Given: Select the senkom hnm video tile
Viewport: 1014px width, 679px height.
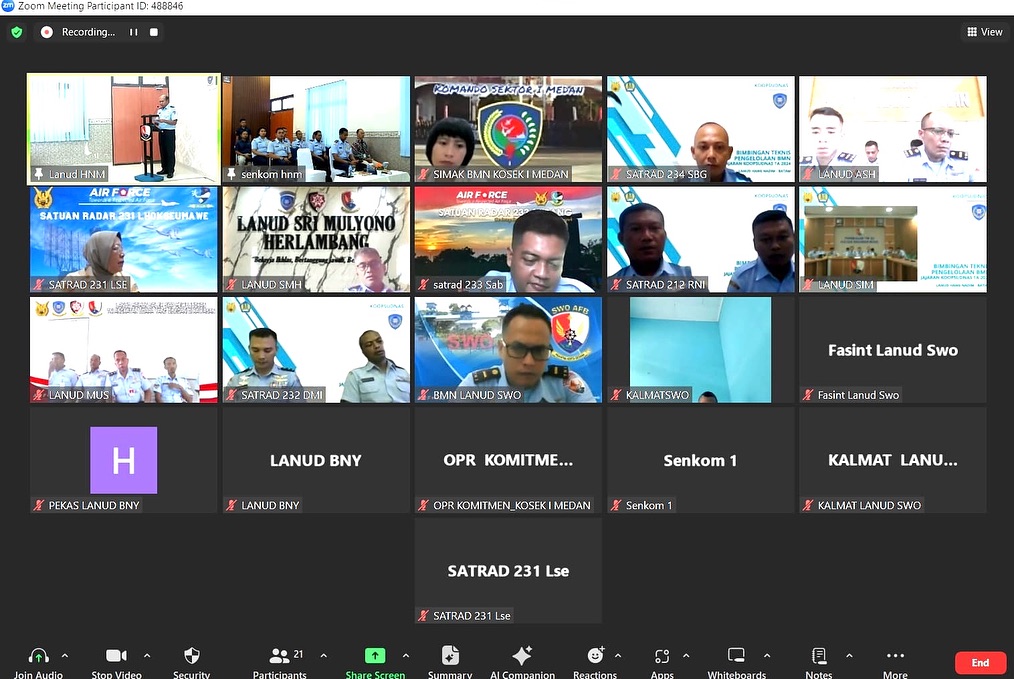Looking at the screenshot, I should 316,129.
